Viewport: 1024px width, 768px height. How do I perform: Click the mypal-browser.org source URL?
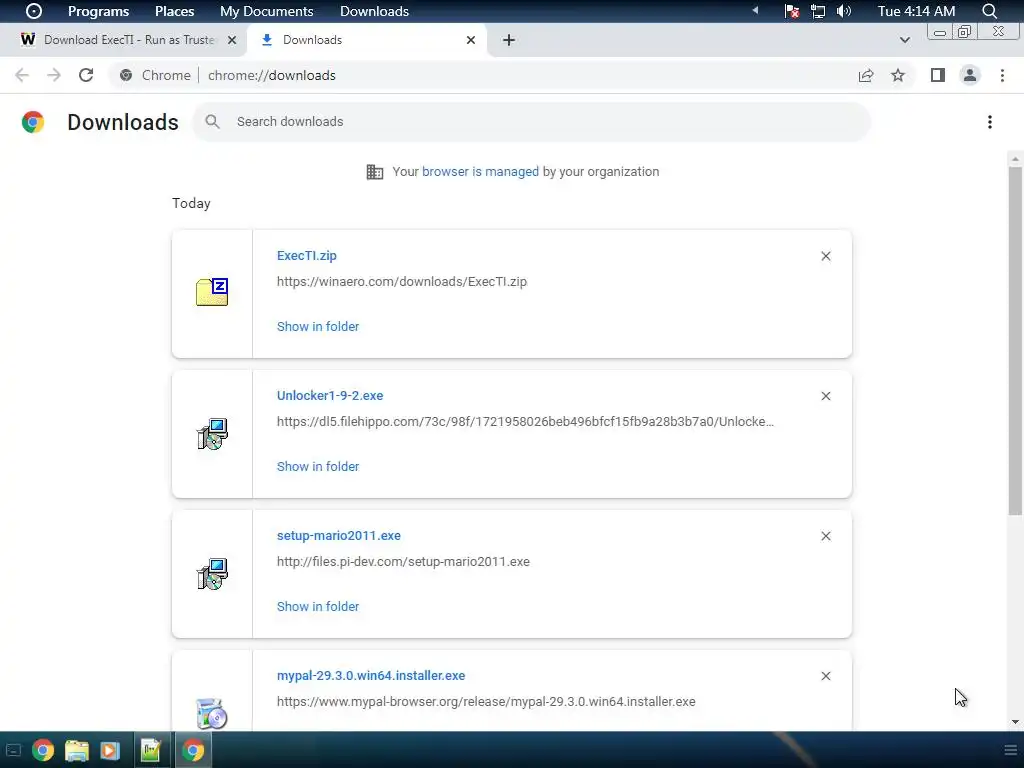(x=486, y=701)
